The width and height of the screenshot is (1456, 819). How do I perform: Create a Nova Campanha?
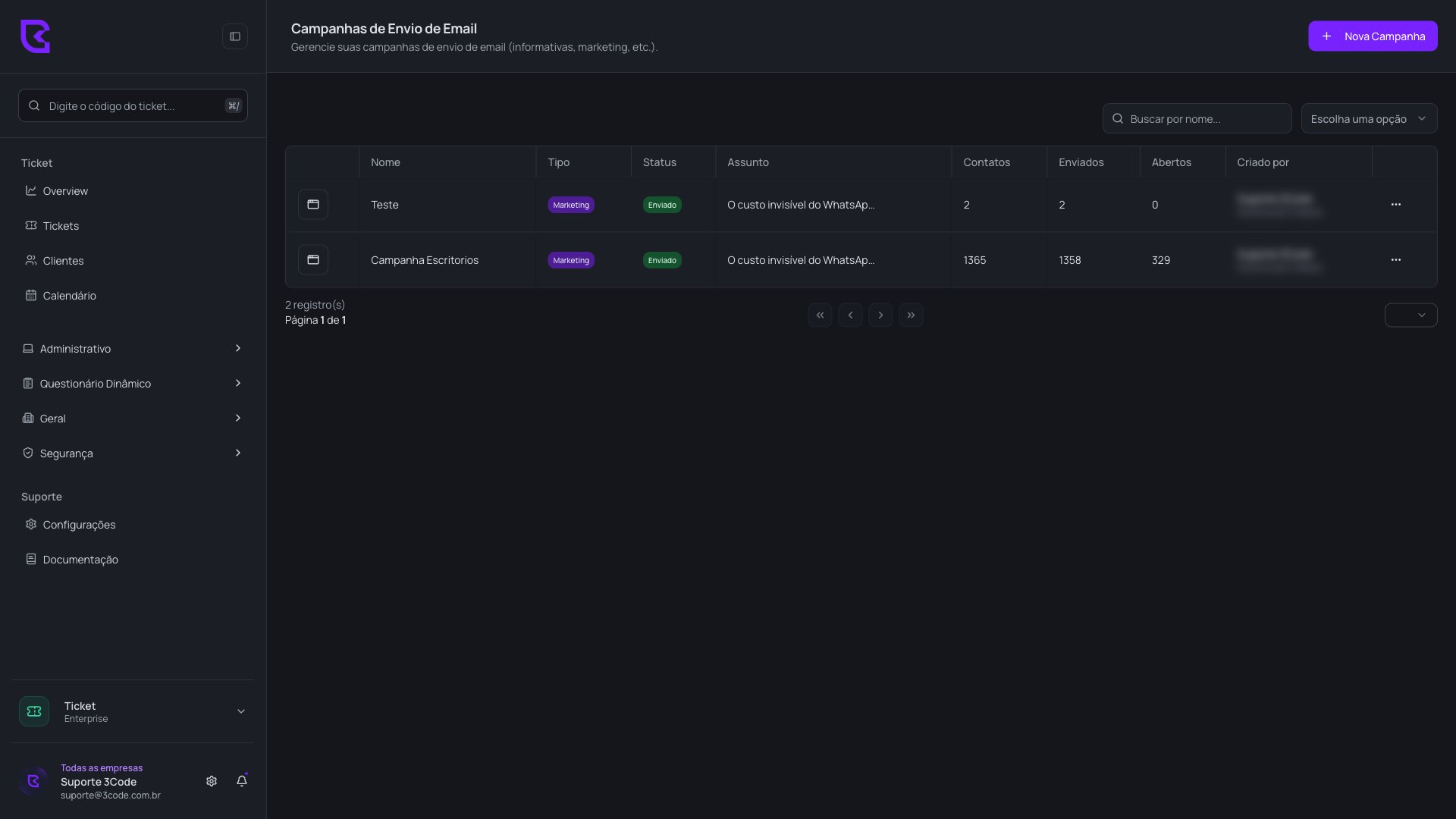1373,36
